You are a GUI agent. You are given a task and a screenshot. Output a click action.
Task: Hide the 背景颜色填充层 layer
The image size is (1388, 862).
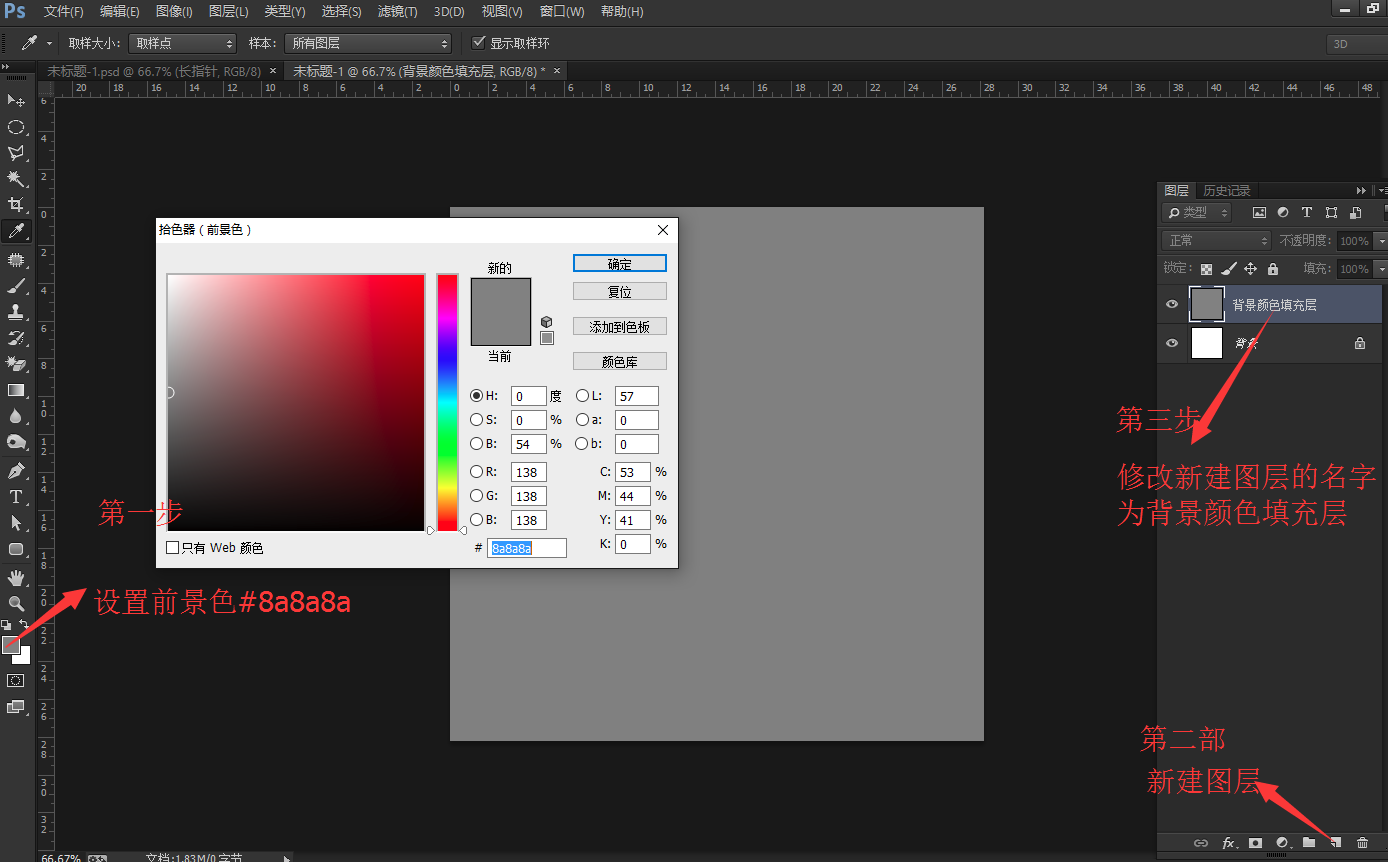click(1172, 305)
